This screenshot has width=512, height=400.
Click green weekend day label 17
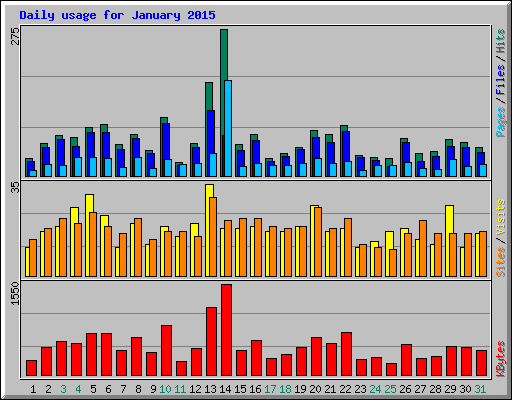(x=270, y=389)
